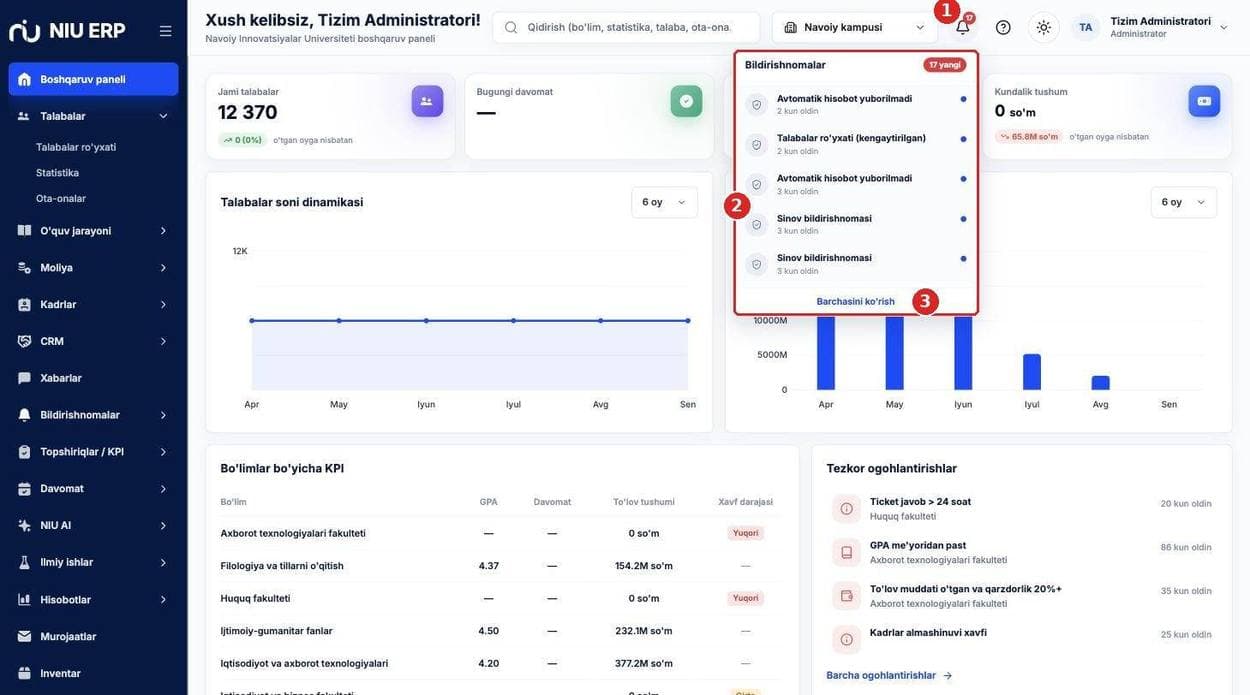Toggle the light/dark theme sun icon

click(1044, 27)
